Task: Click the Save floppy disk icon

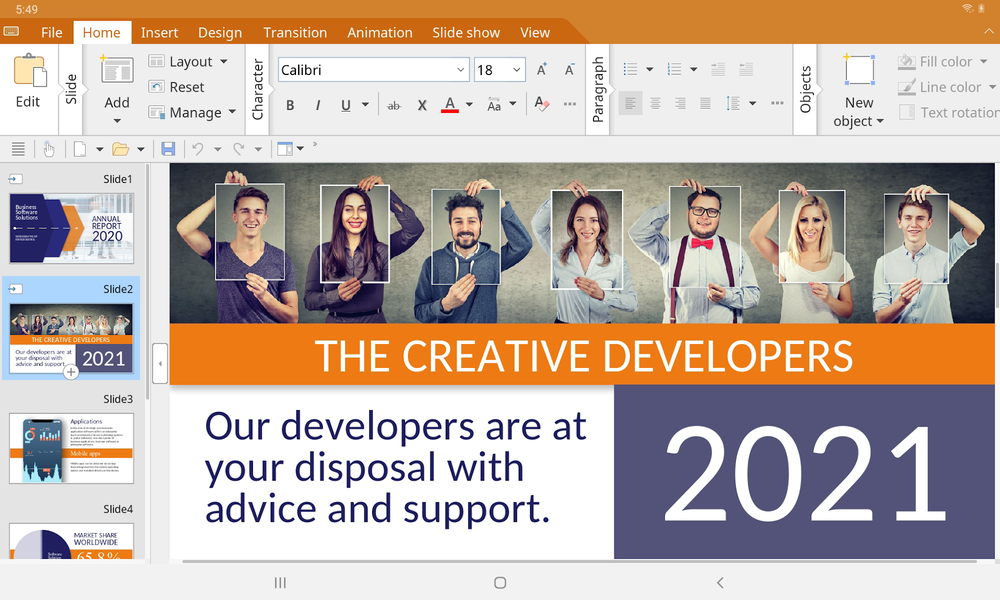Action: pyautogui.click(x=168, y=149)
